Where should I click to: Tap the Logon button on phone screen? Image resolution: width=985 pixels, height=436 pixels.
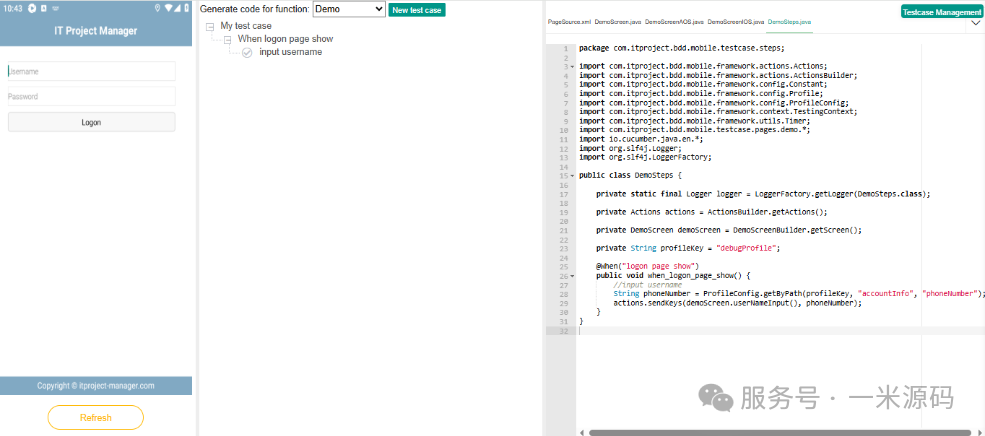coord(92,123)
